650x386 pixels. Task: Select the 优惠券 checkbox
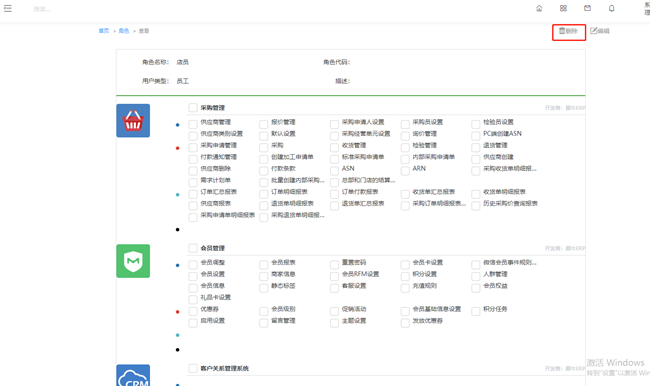[193, 311]
